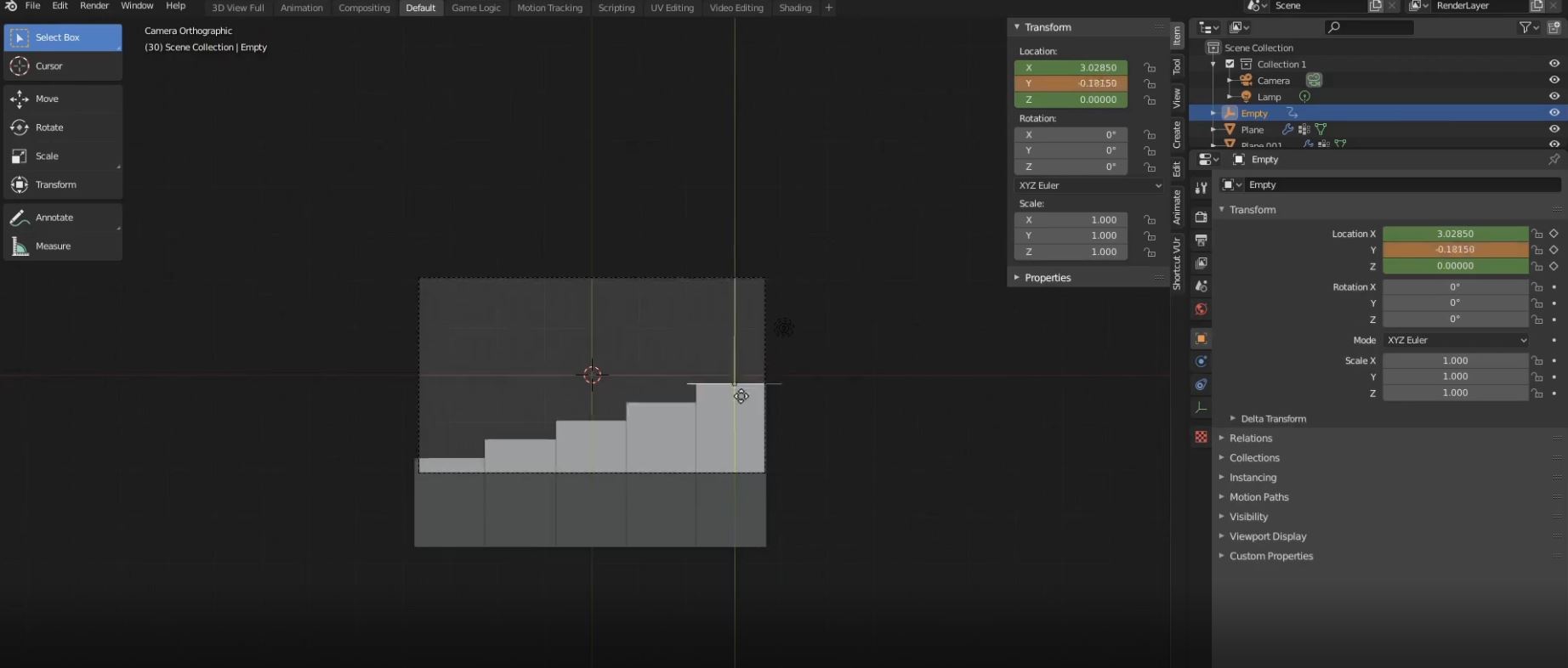Switch to the UV Editing workspace
This screenshot has width=1568, height=668.
tap(672, 8)
